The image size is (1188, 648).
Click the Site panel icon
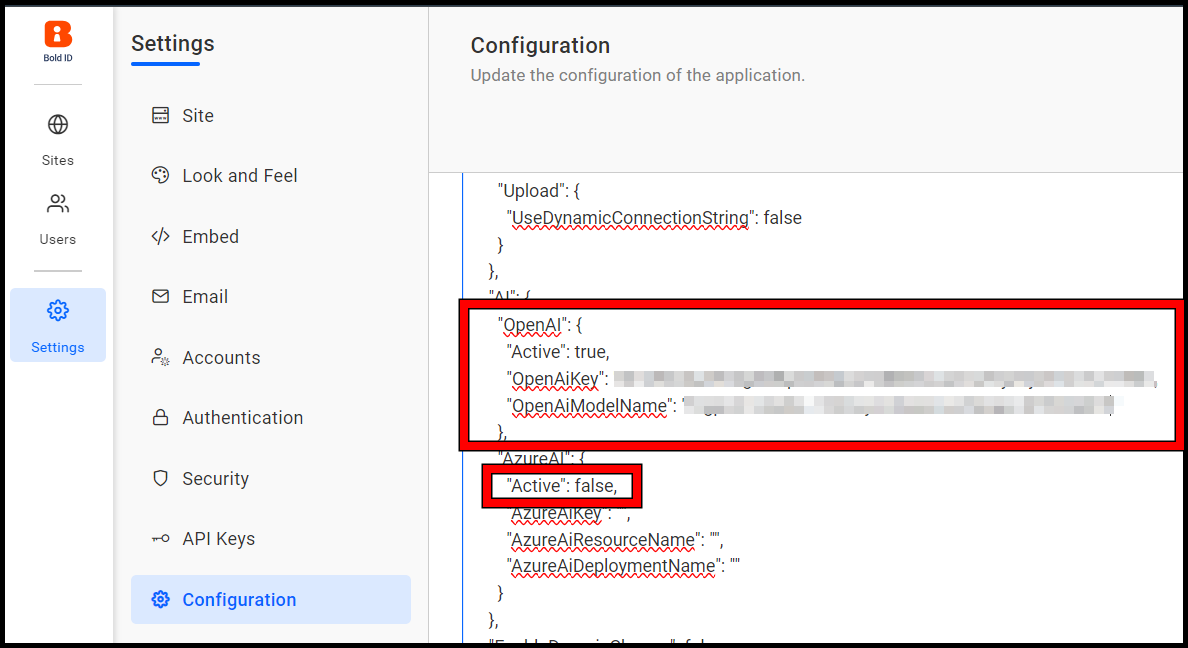[x=160, y=115]
